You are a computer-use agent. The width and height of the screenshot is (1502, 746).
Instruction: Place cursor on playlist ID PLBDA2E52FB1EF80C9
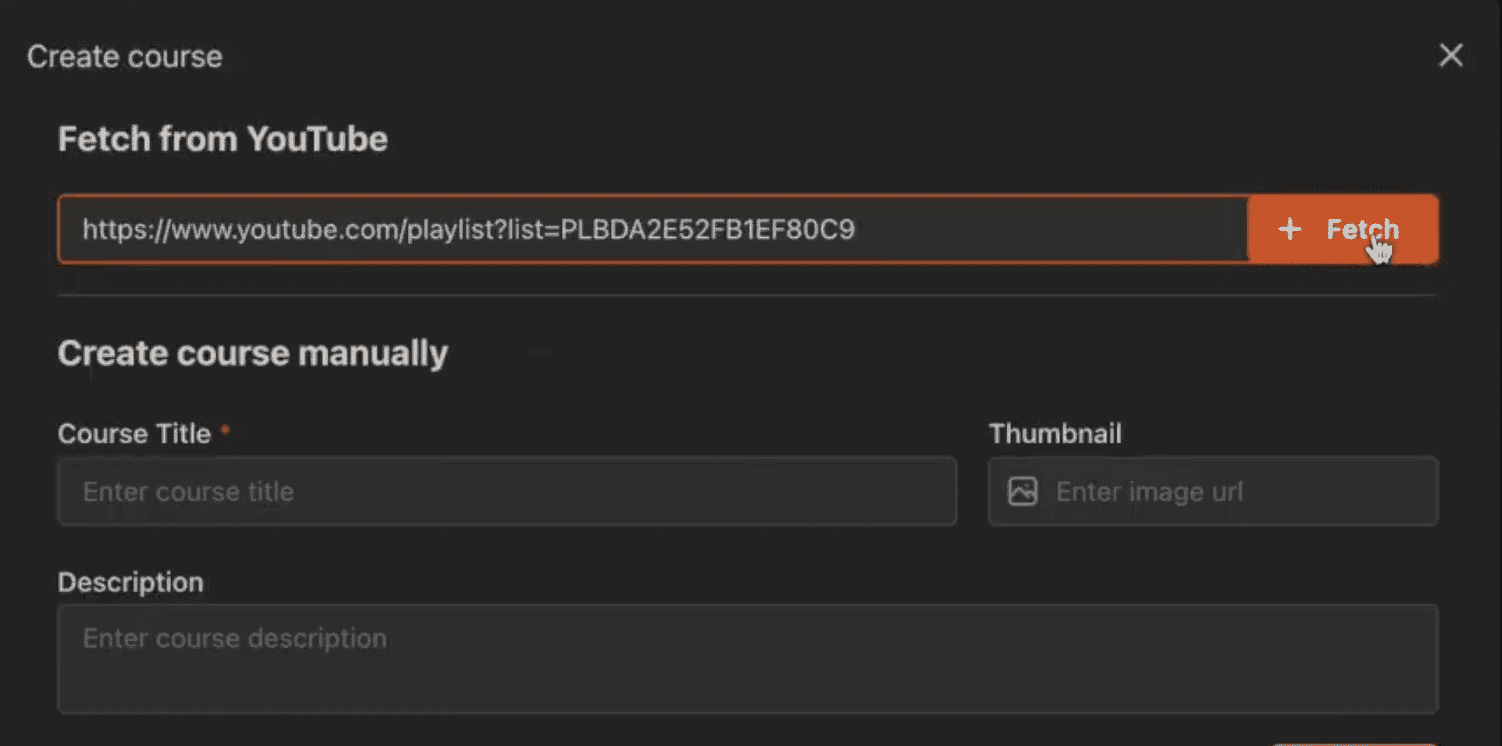coord(707,231)
